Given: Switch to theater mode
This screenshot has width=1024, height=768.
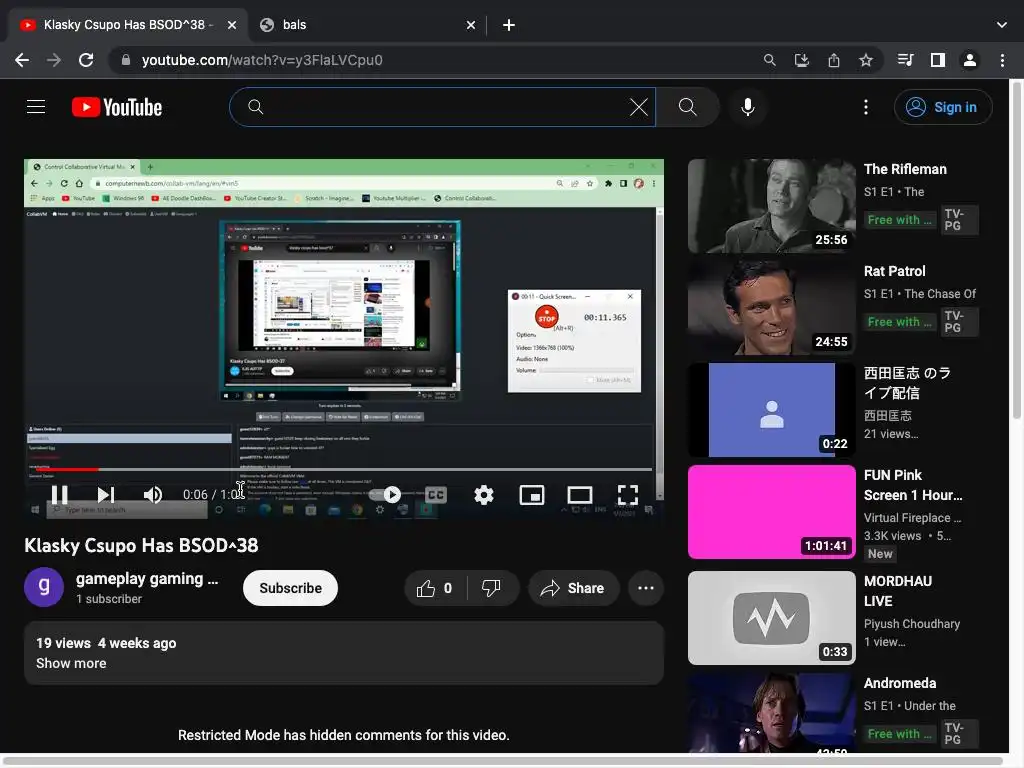Looking at the screenshot, I should coord(580,494).
